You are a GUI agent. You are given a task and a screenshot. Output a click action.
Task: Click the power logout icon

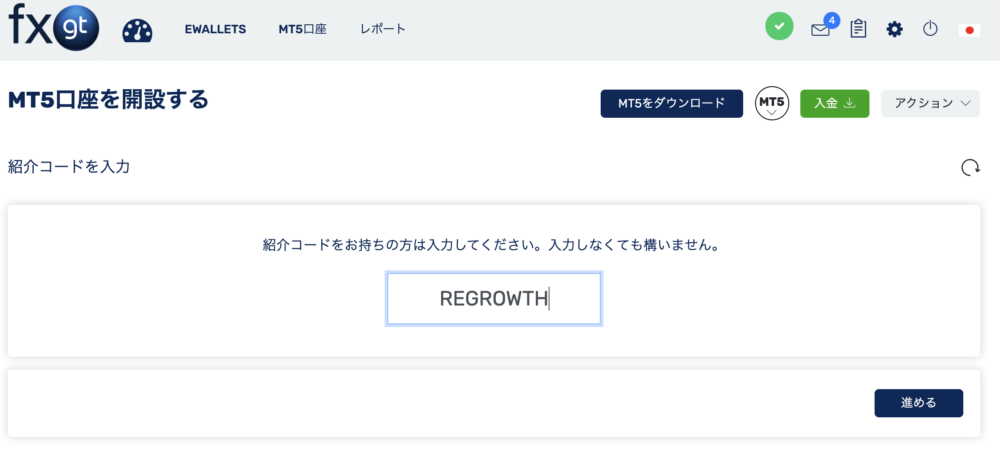(930, 29)
